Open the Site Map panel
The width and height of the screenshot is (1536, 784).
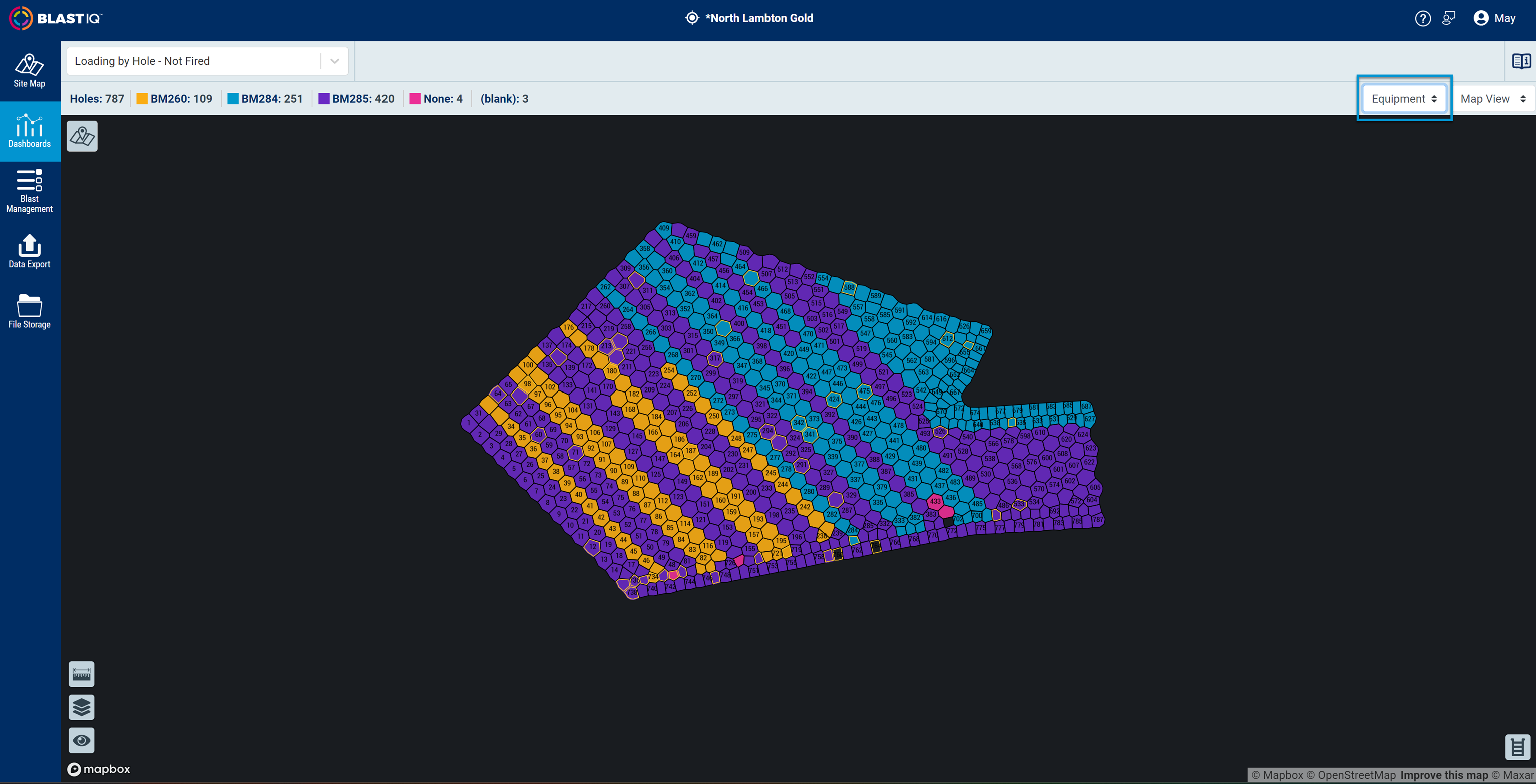coord(29,71)
